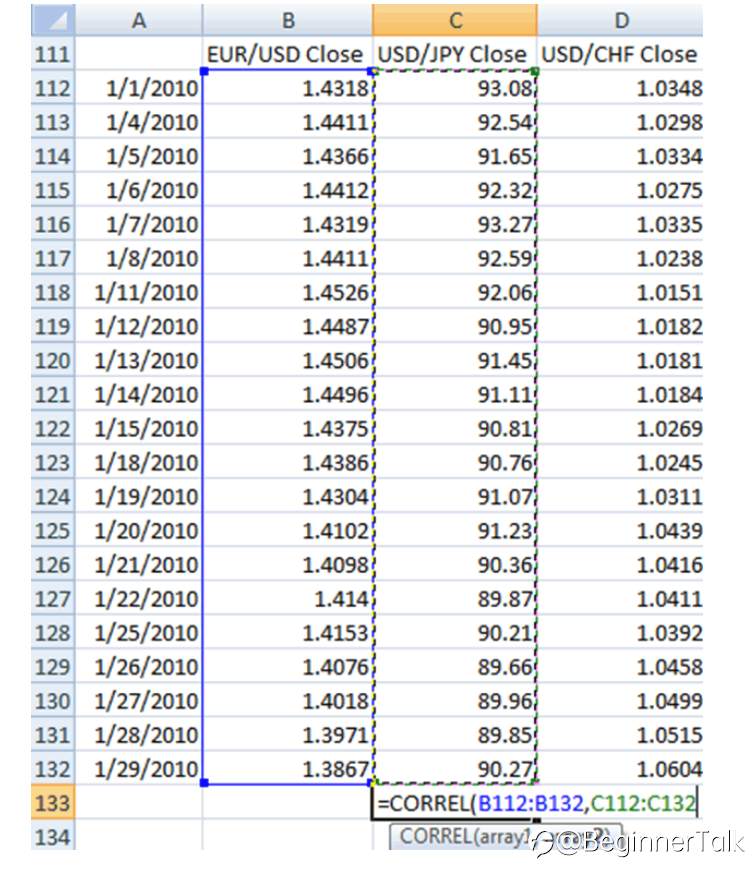Select row 134 header
Viewport: 753px width, 887px height.
pos(53,835)
